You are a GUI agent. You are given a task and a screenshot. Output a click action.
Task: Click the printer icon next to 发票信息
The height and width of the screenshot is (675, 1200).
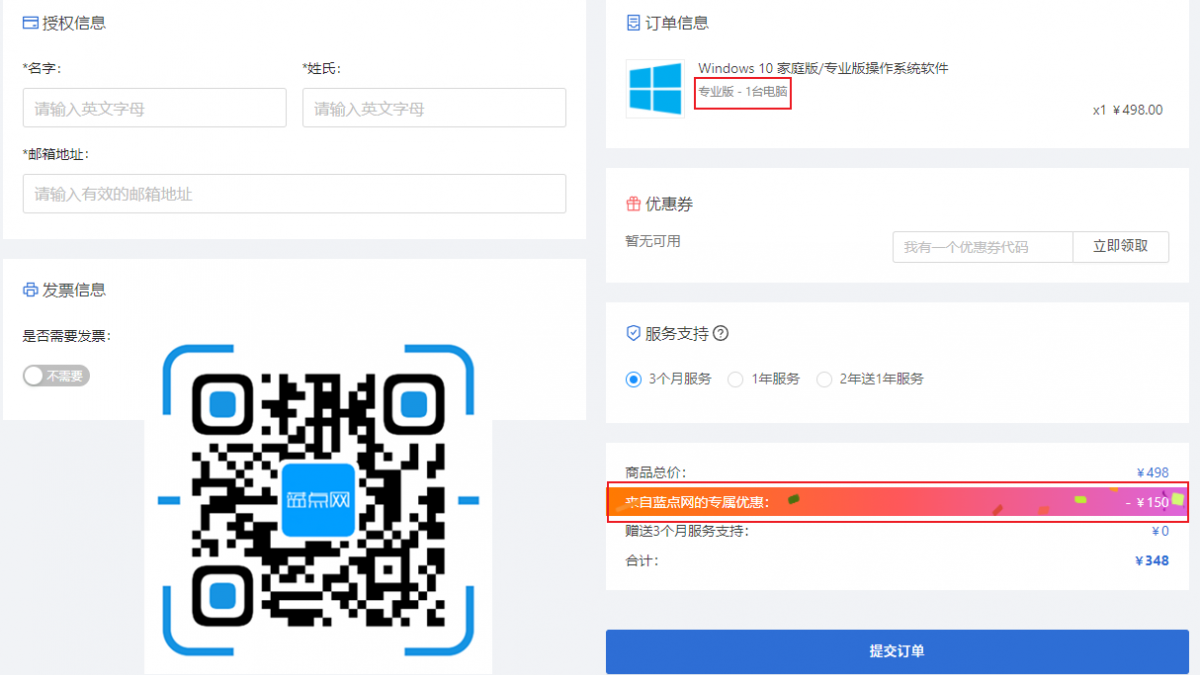point(30,290)
